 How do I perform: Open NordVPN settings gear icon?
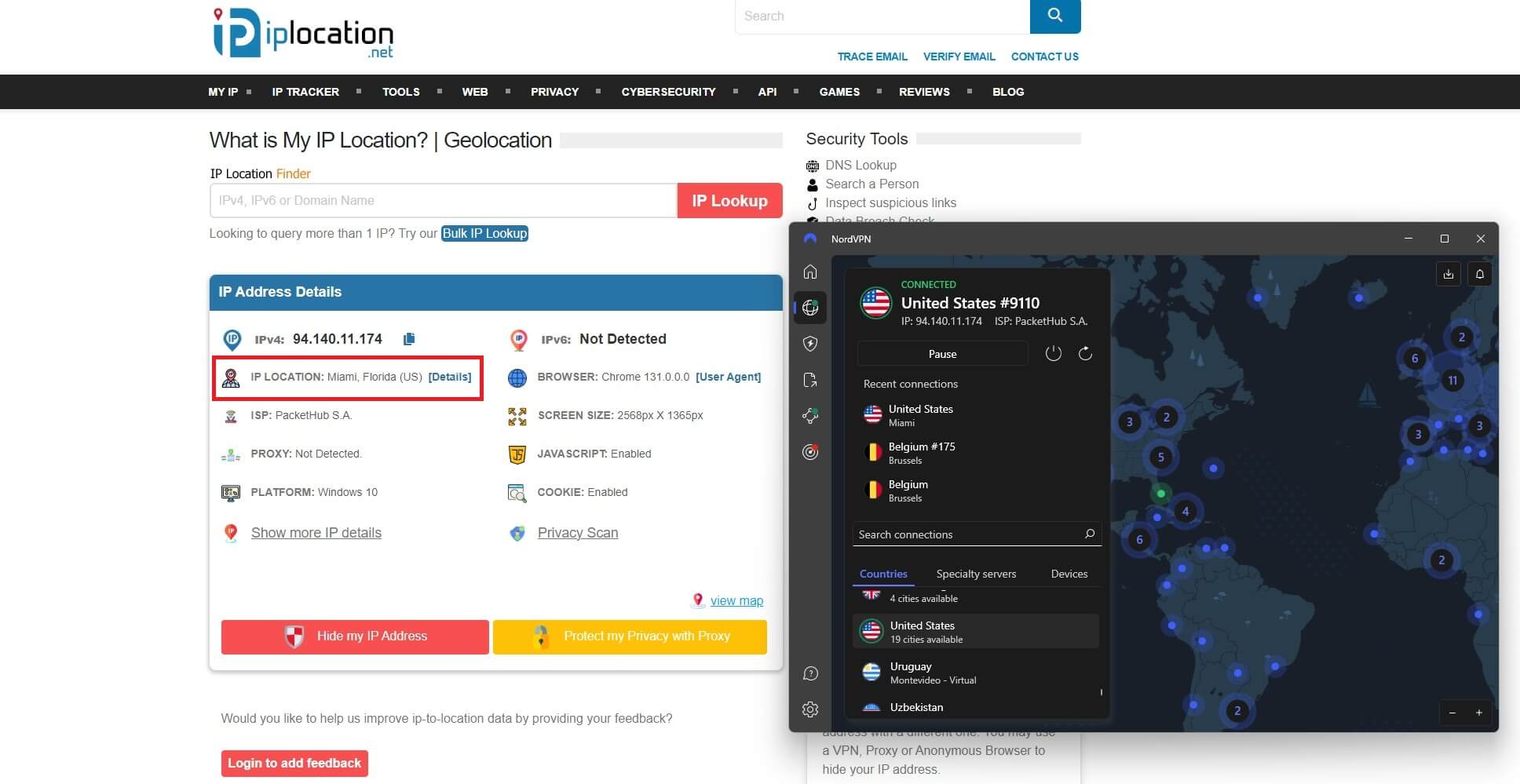click(810, 709)
